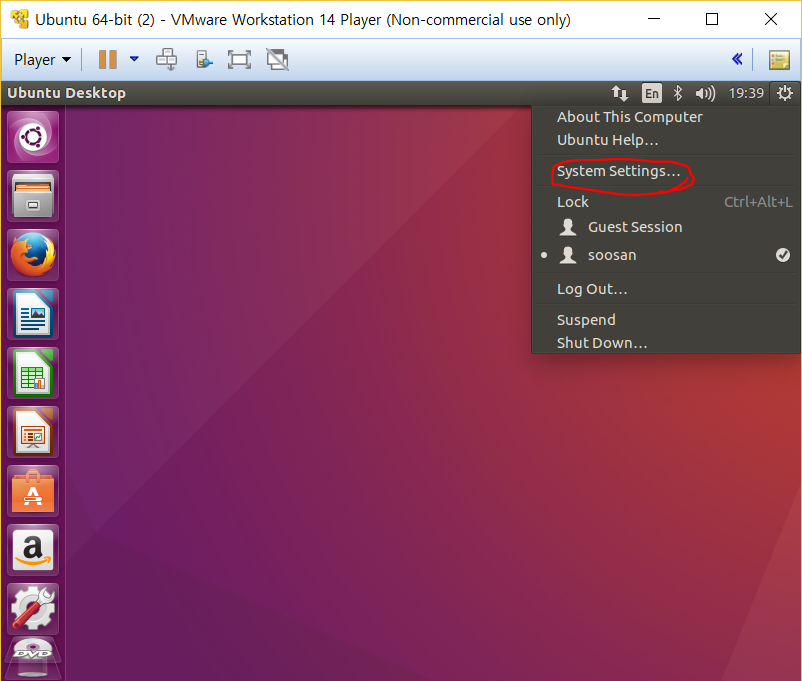This screenshot has height=681, width=802.
Task: Open the Files manager icon
Action: (34, 196)
